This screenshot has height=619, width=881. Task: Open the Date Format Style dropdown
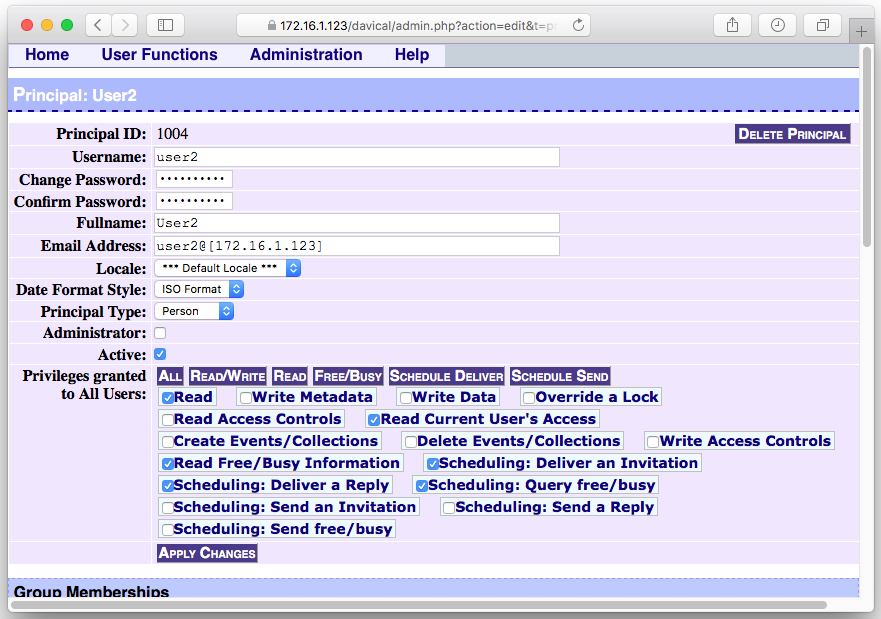pyautogui.click(x=199, y=289)
